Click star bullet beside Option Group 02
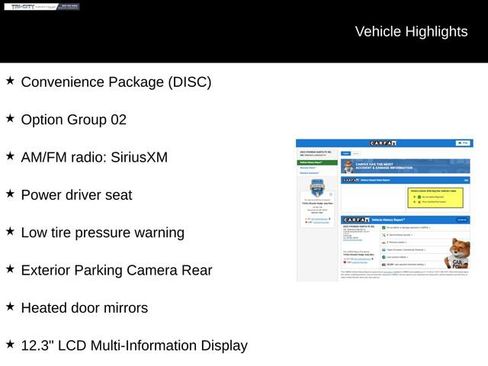 point(10,118)
